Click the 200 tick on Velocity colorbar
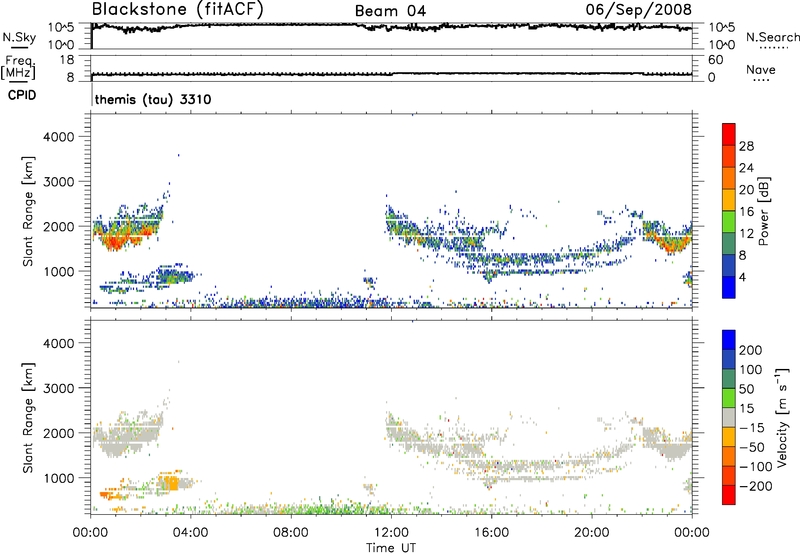The width and height of the screenshot is (800, 554). 751,350
